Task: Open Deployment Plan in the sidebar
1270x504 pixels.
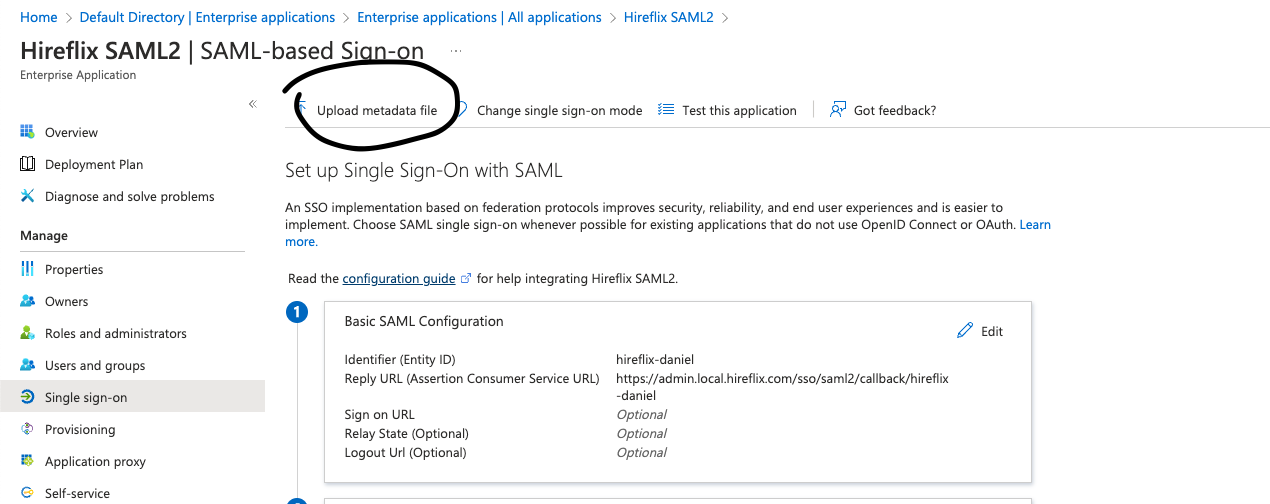Action: 94,164
